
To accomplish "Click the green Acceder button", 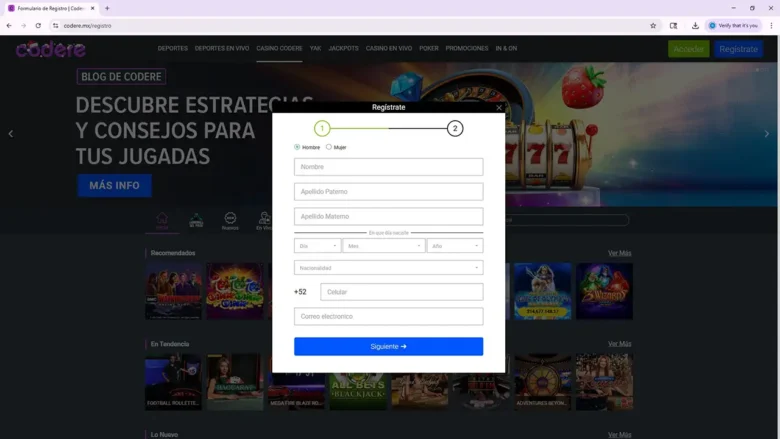I will coord(688,49).
